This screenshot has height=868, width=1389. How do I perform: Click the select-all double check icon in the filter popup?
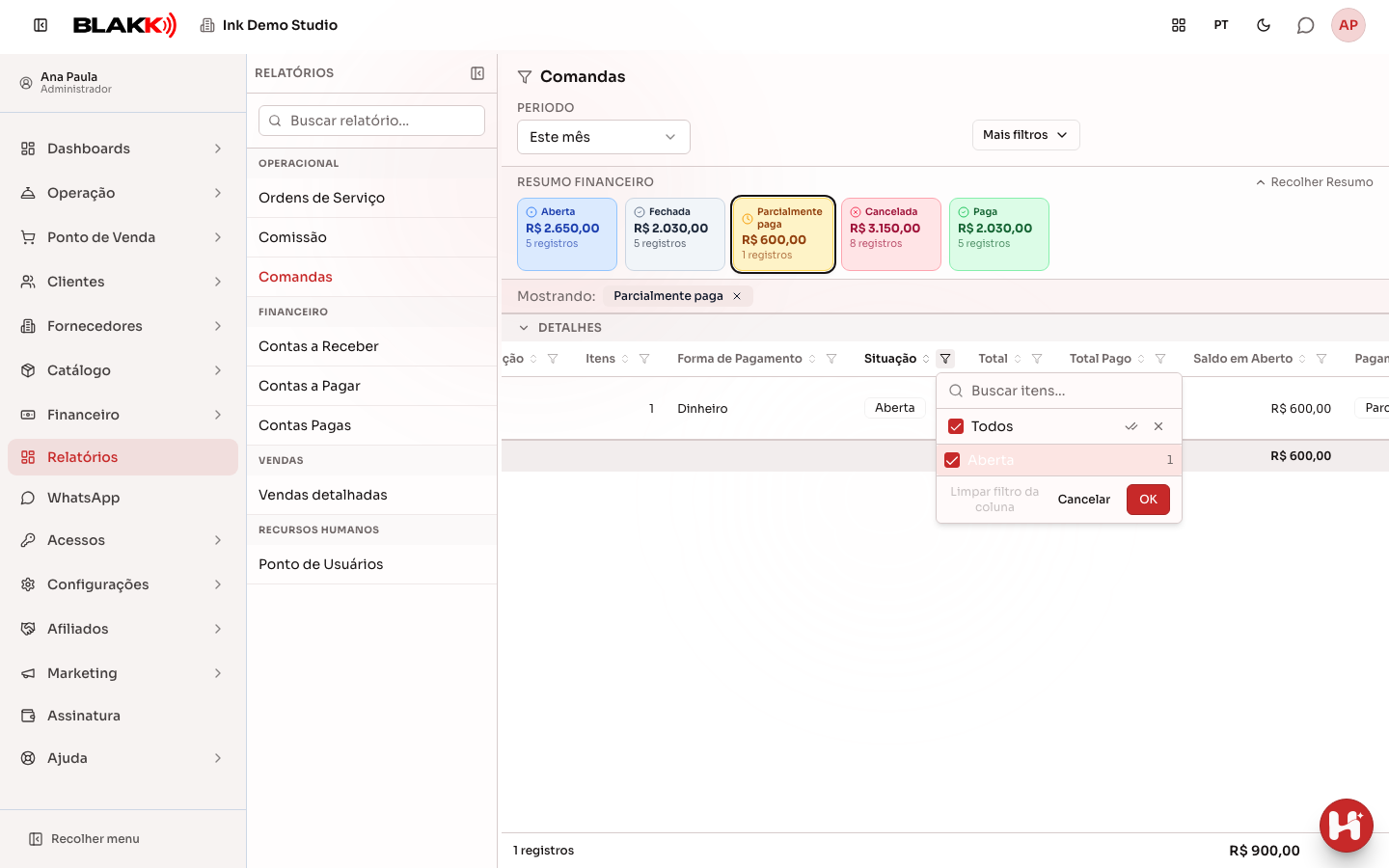pyautogui.click(x=1131, y=426)
